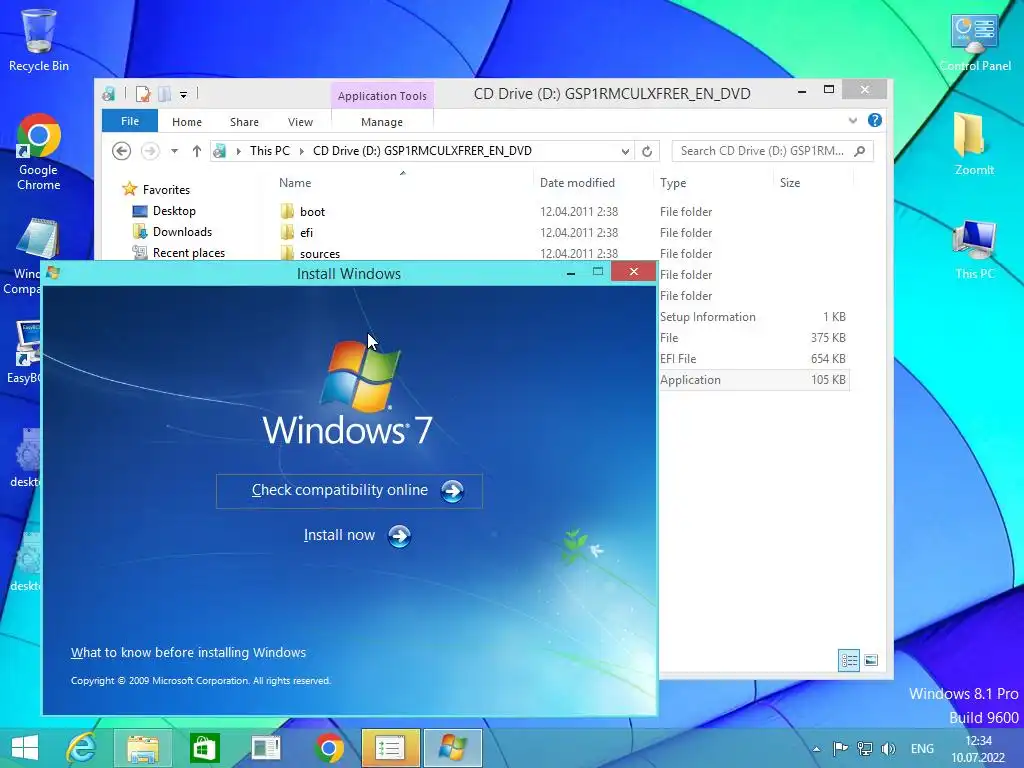Open Control Panel desktop icon
This screenshot has width=1024, height=768.
coord(974,42)
